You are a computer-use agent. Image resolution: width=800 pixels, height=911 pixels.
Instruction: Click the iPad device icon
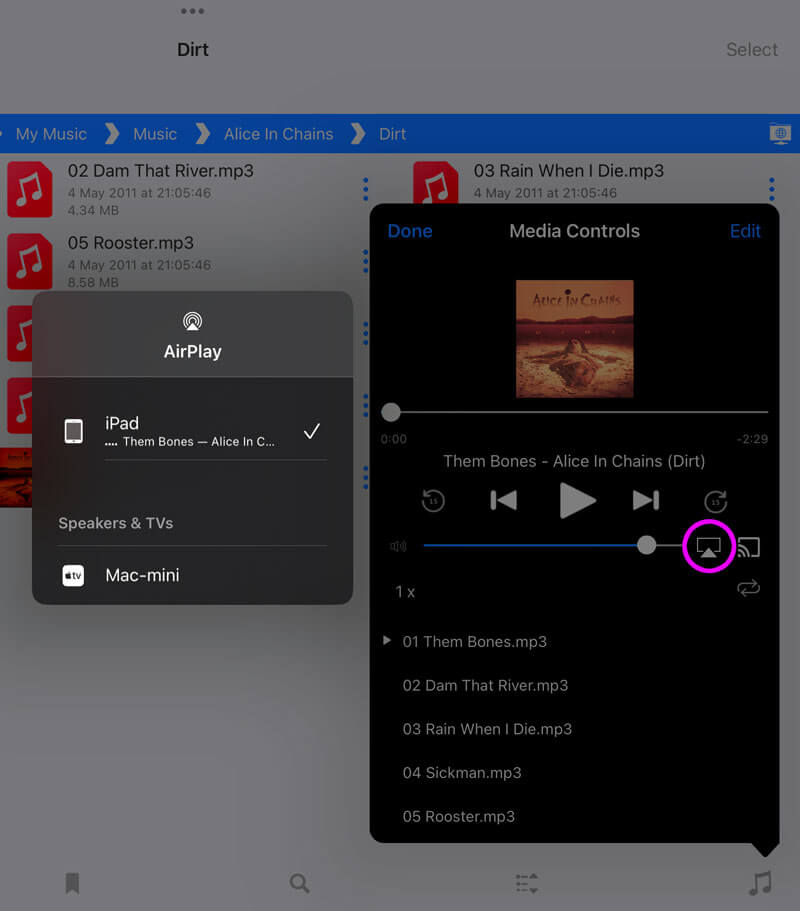[x=73, y=431]
